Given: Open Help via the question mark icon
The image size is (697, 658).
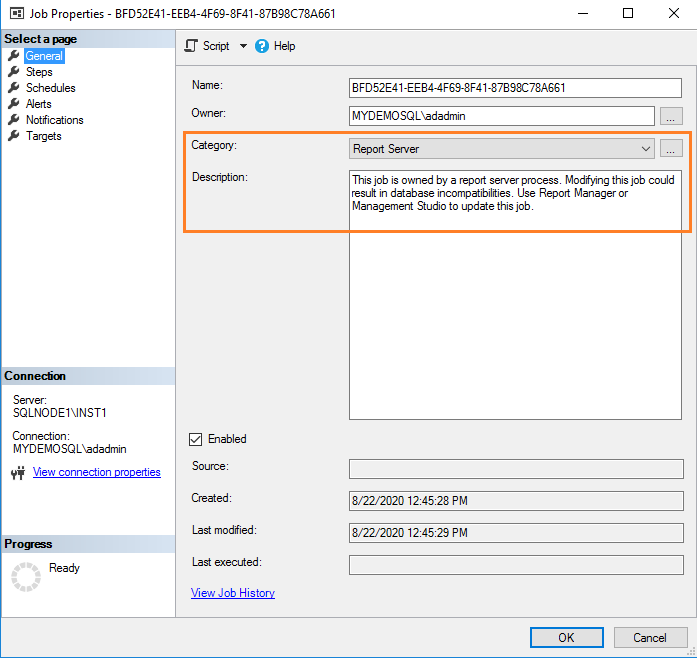Looking at the screenshot, I should pyautogui.click(x=262, y=46).
